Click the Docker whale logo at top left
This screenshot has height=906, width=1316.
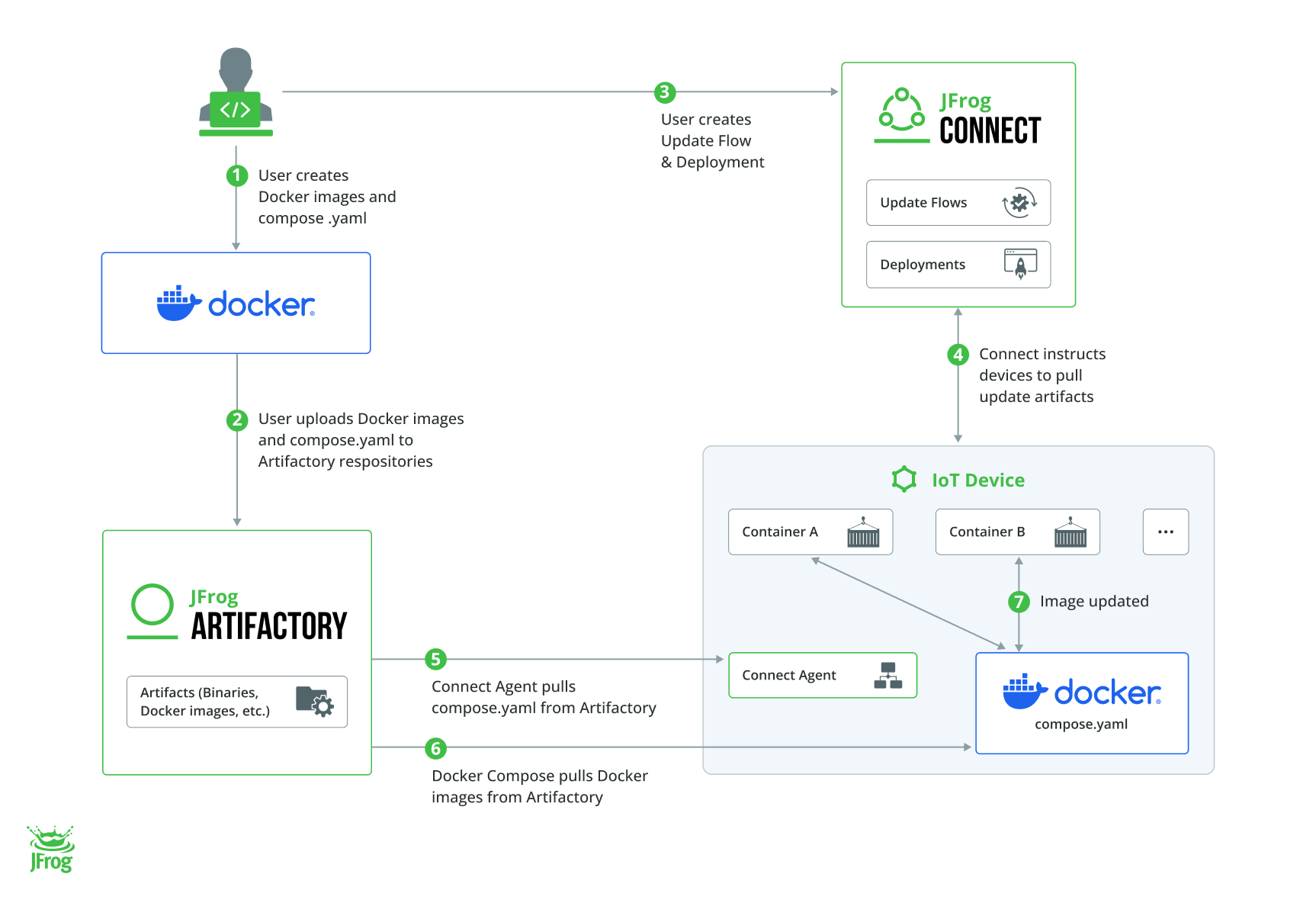178,304
